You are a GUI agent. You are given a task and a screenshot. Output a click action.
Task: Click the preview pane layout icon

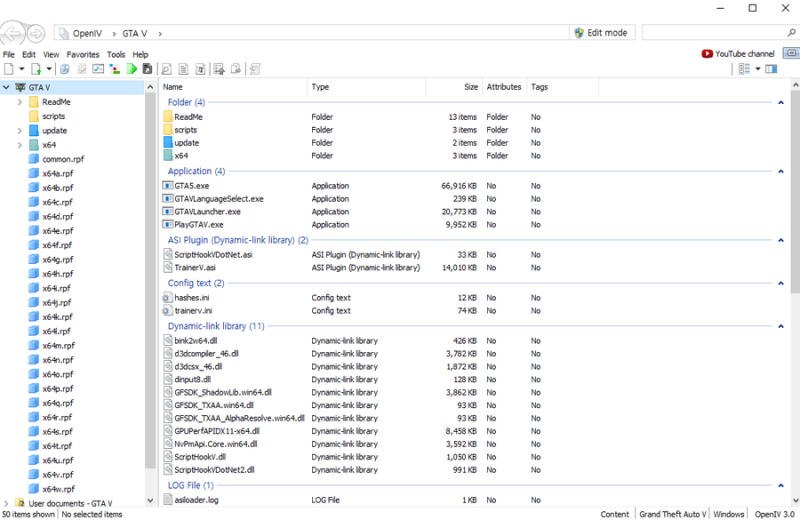click(771, 69)
